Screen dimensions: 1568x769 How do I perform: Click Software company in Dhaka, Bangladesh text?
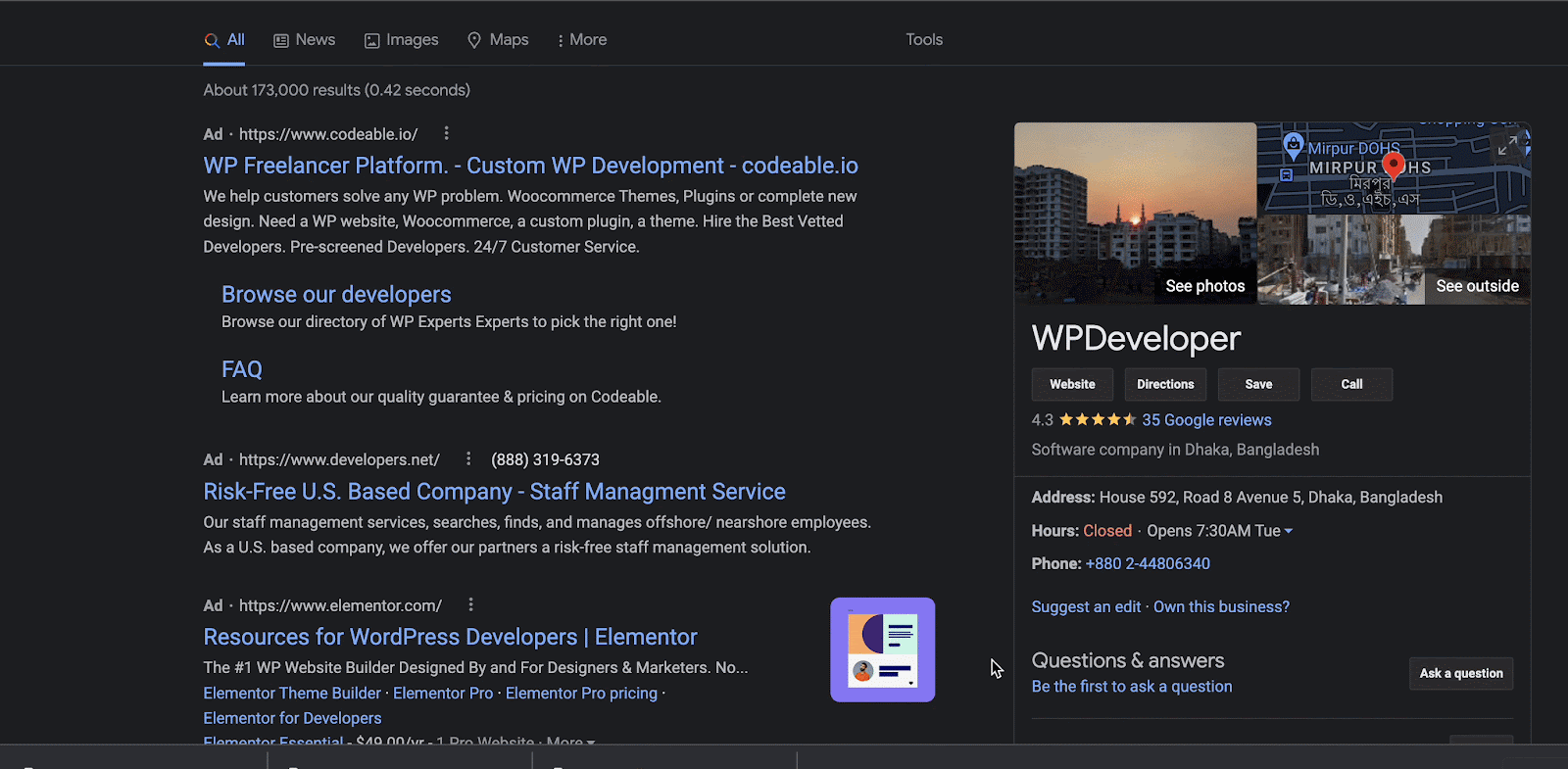[x=1175, y=450]
